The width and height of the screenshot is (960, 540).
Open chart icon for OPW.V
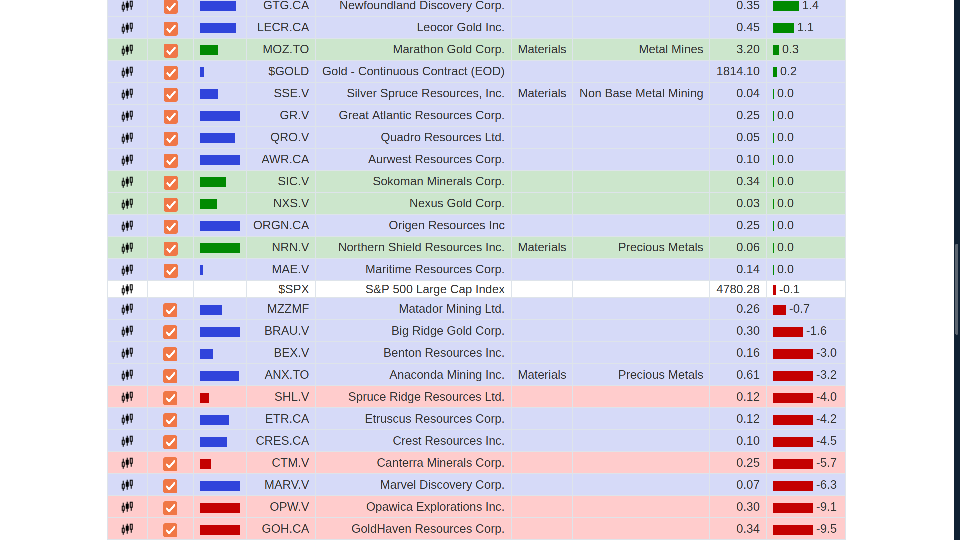click(x=127, y=508)
